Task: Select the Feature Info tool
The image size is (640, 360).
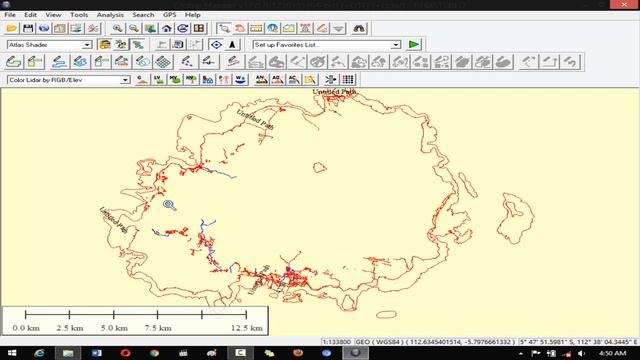Action: (x=273, y=28)
